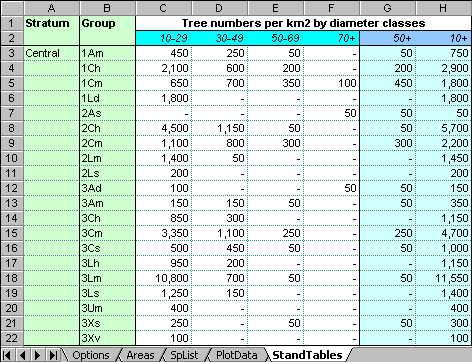
Task: Click the 3Xv group cell
Action: pos(107,338)
